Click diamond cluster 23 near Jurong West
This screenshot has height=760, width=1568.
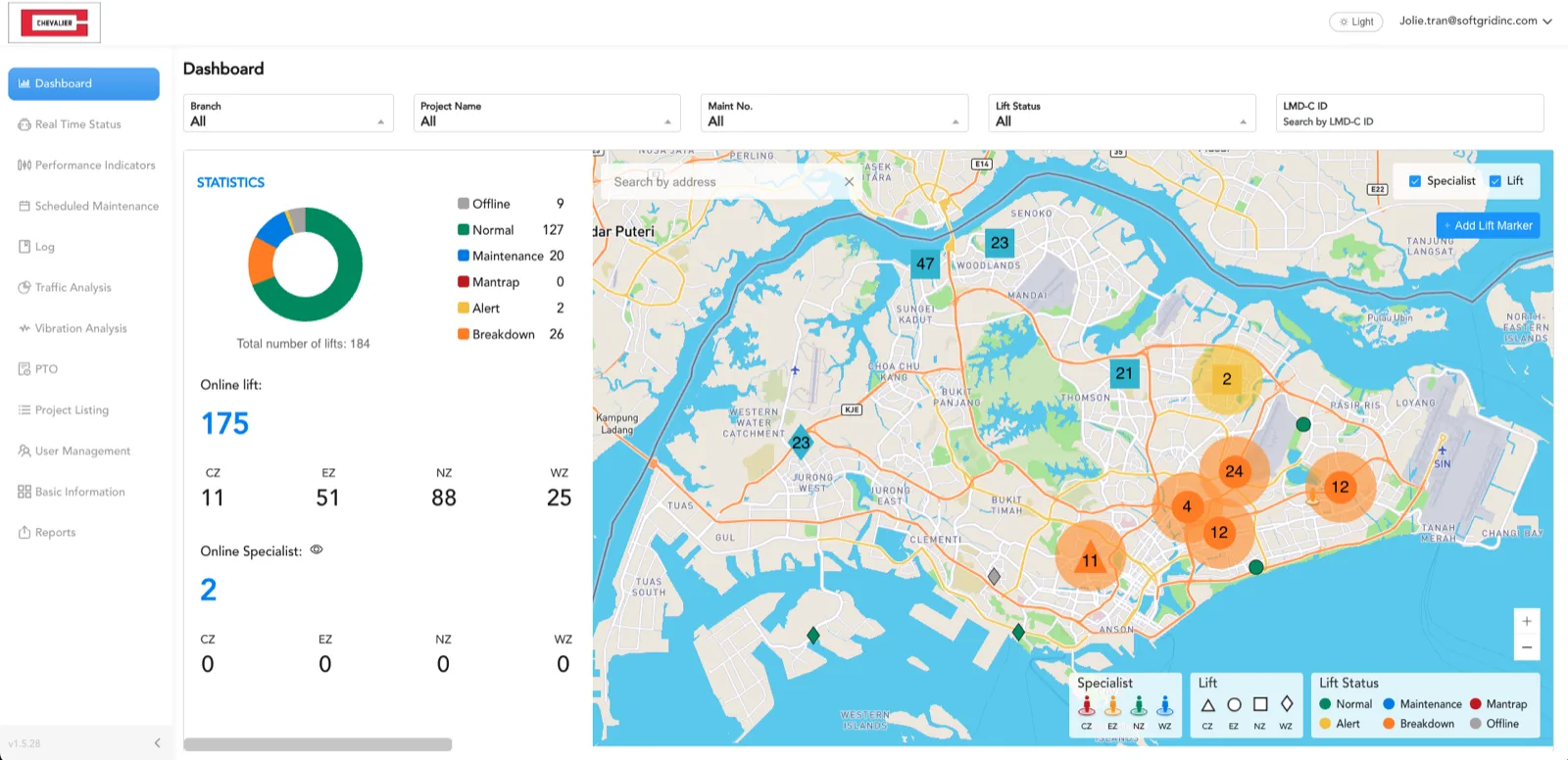point(801,443)
